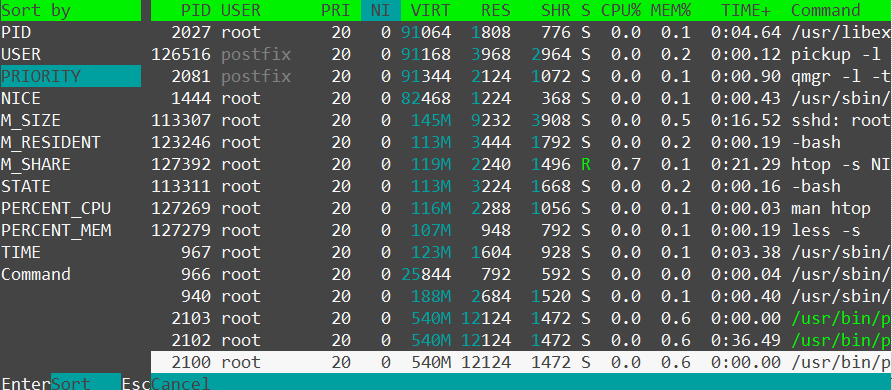Select process row with PID 2027
This screenshot has width=892, height=390.
[521, 32]
